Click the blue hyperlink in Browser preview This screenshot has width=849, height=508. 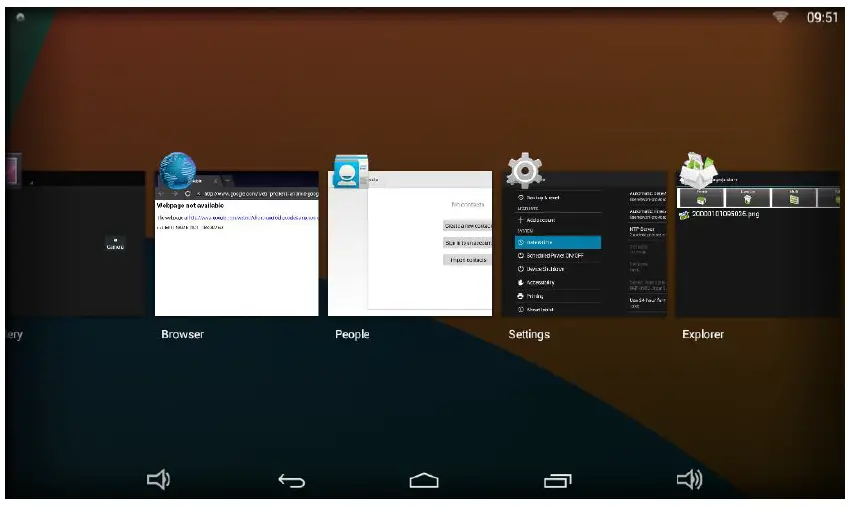click(253, 218)
